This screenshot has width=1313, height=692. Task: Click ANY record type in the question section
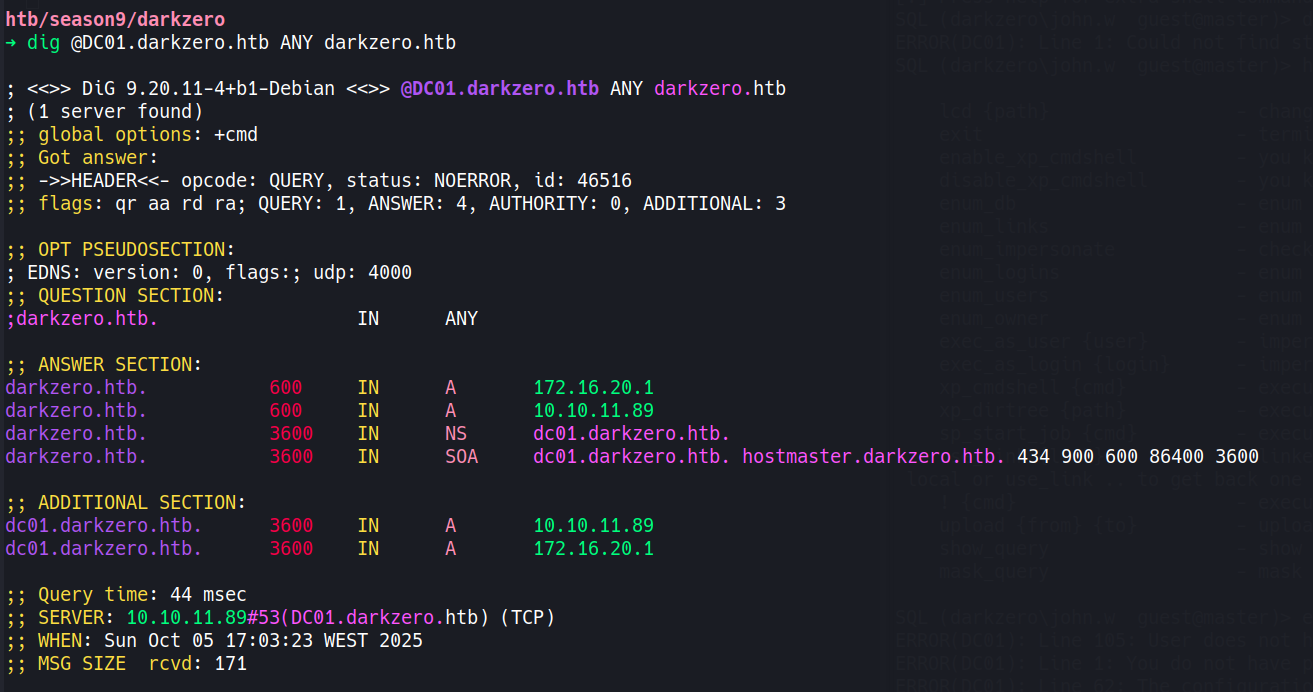(461, 319)
